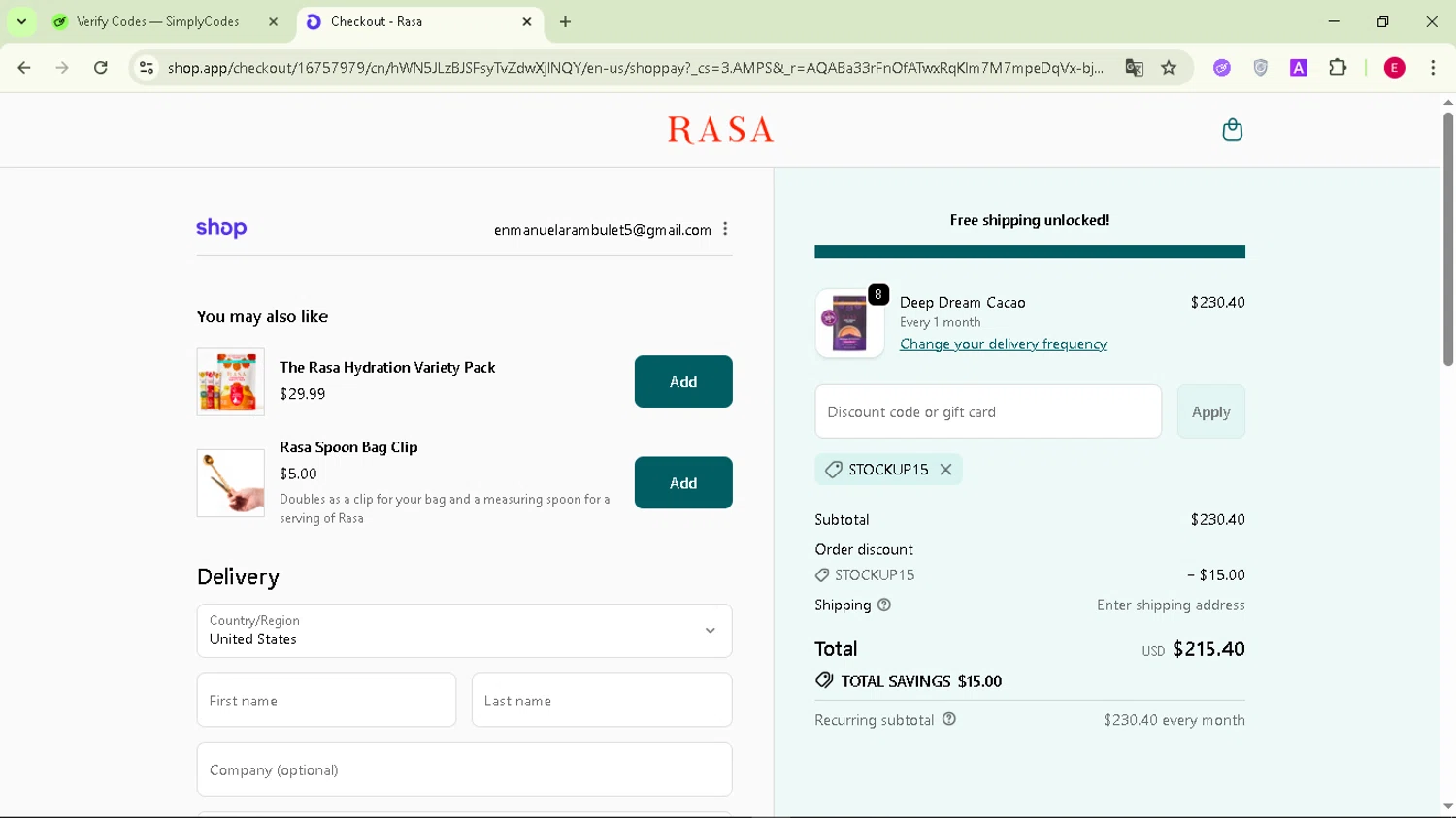The width and height of the screenshot is (1456, 818).
Task: Click the Shop logo
Action: pyautogui.click(x=221, y=228)
